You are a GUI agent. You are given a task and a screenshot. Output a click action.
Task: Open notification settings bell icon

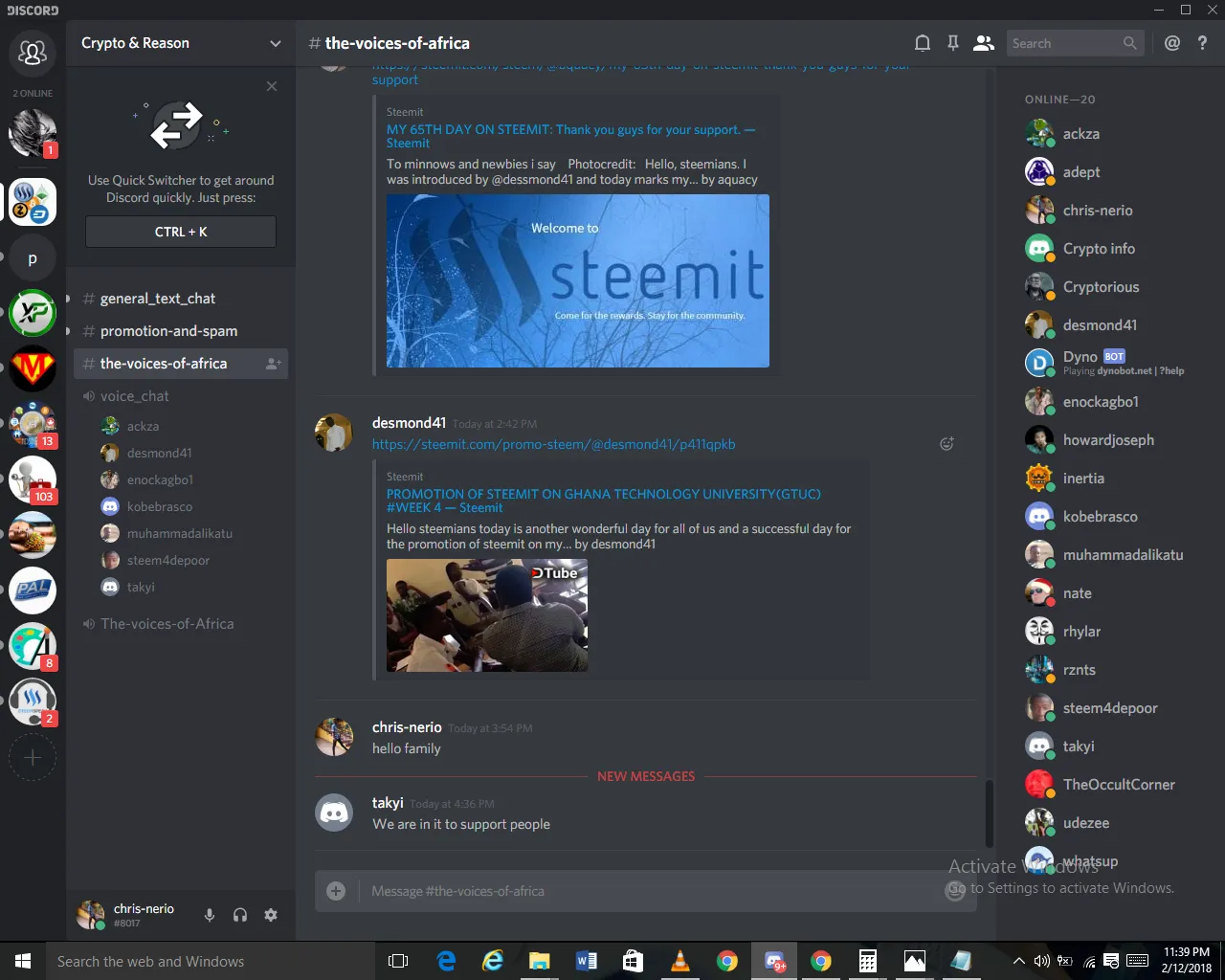(923, 43)
